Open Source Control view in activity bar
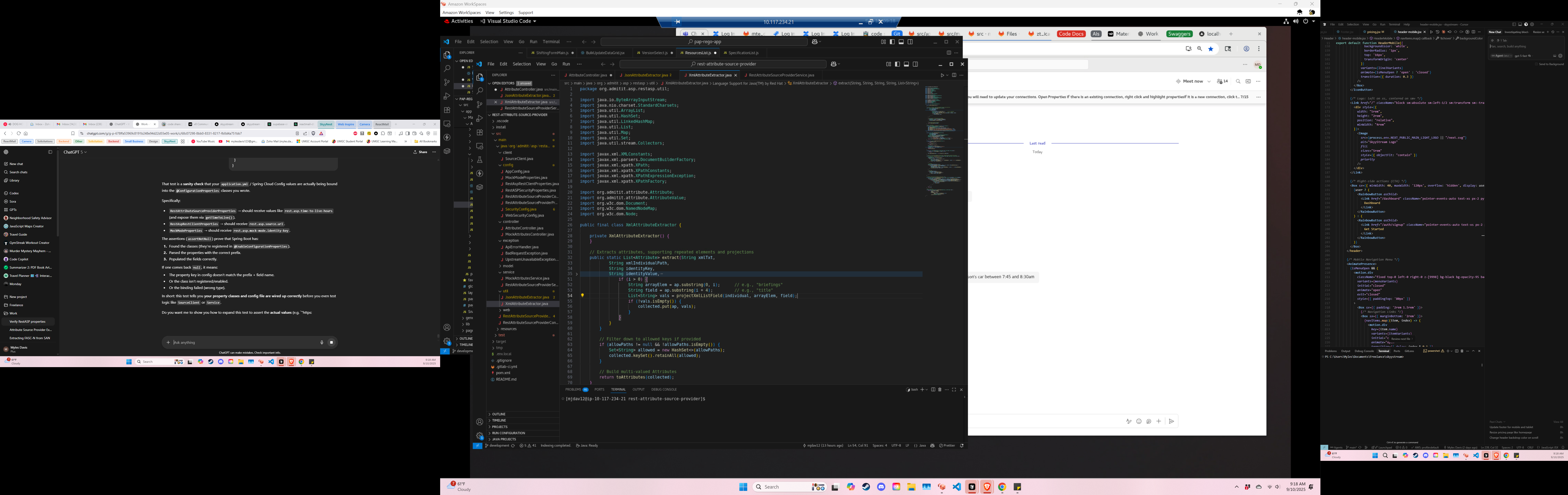 click(480, 105)
